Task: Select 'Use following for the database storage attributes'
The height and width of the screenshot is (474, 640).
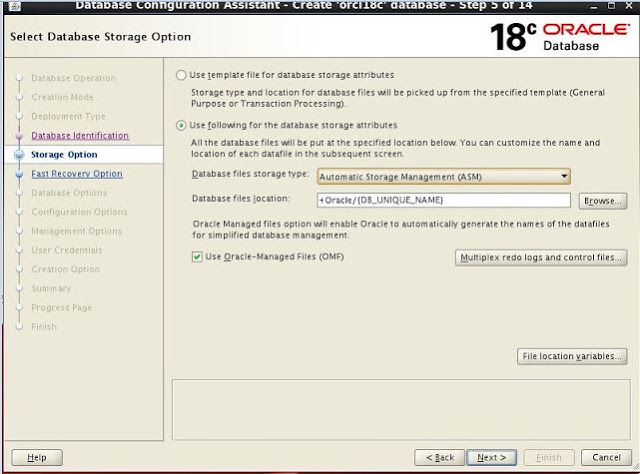Action: pos(181,125)
